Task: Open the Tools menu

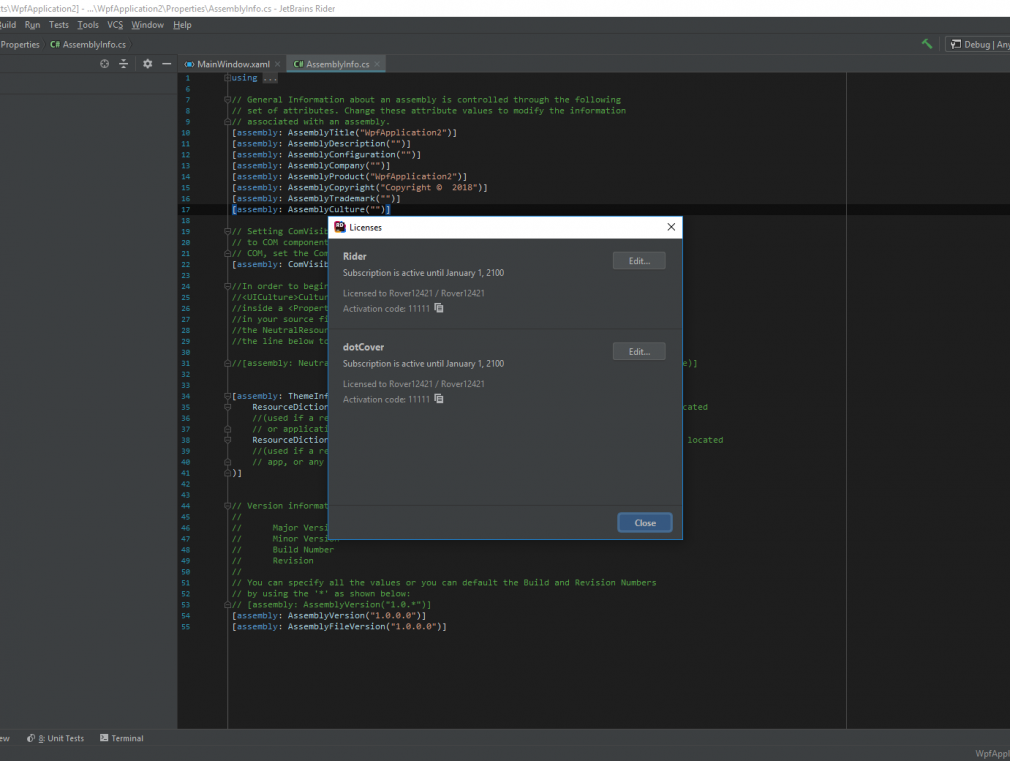Action: (x=88, y=24)
